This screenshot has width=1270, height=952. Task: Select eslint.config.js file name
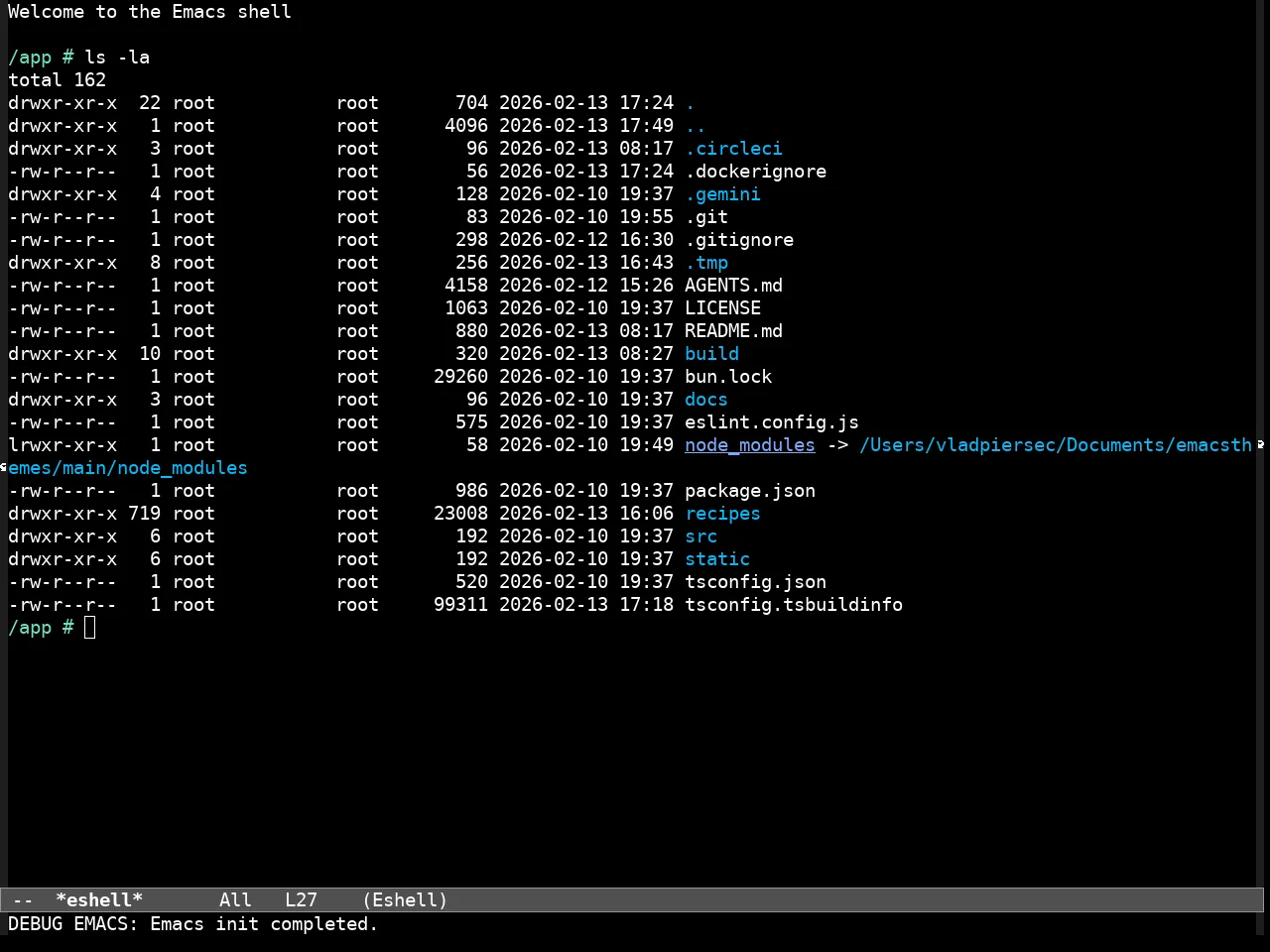(x=772, y=422)
